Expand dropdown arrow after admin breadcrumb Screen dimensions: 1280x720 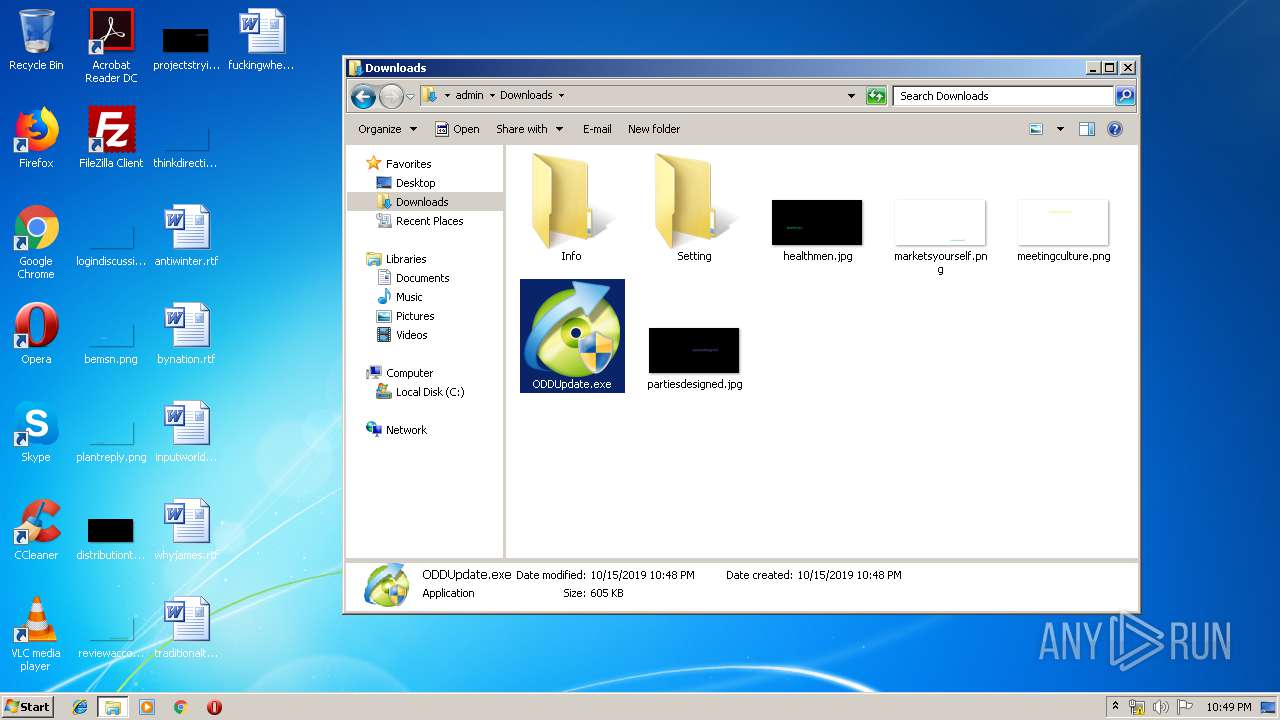(x=492, y=96)
